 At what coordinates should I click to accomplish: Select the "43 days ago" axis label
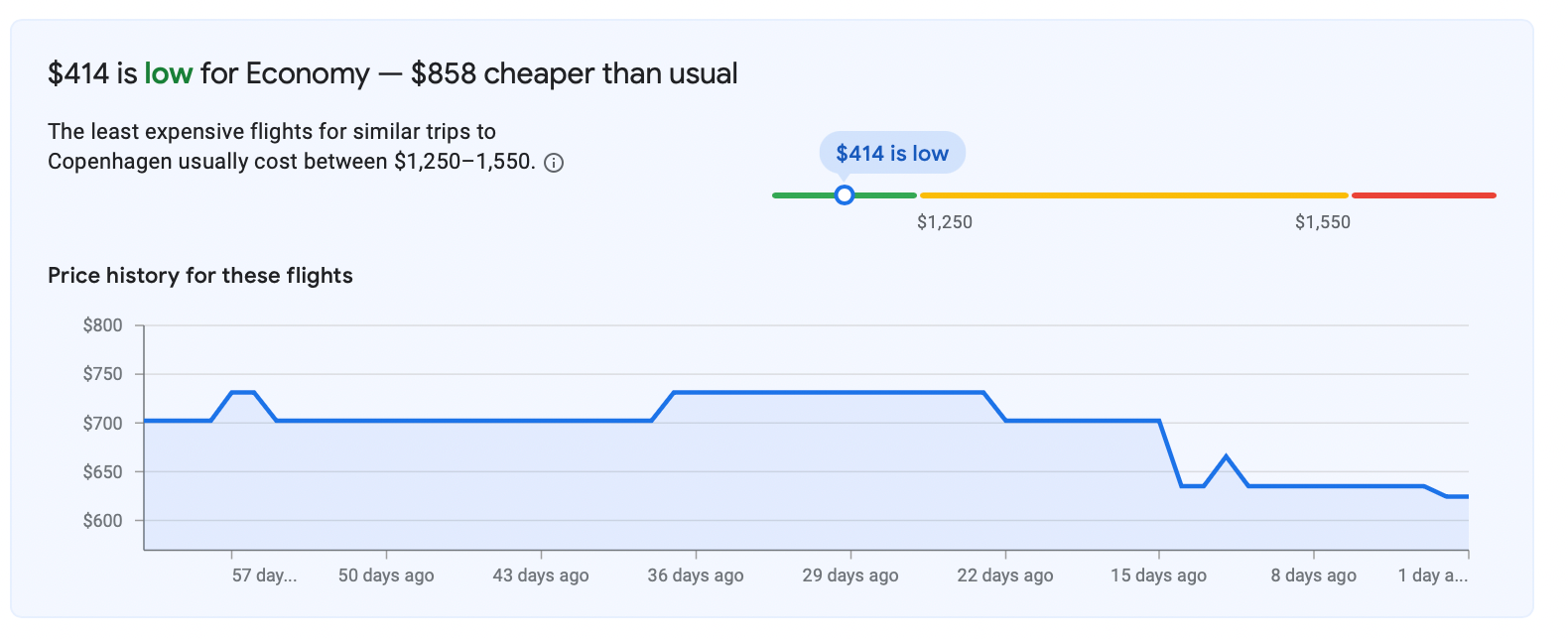coord(541,575)
